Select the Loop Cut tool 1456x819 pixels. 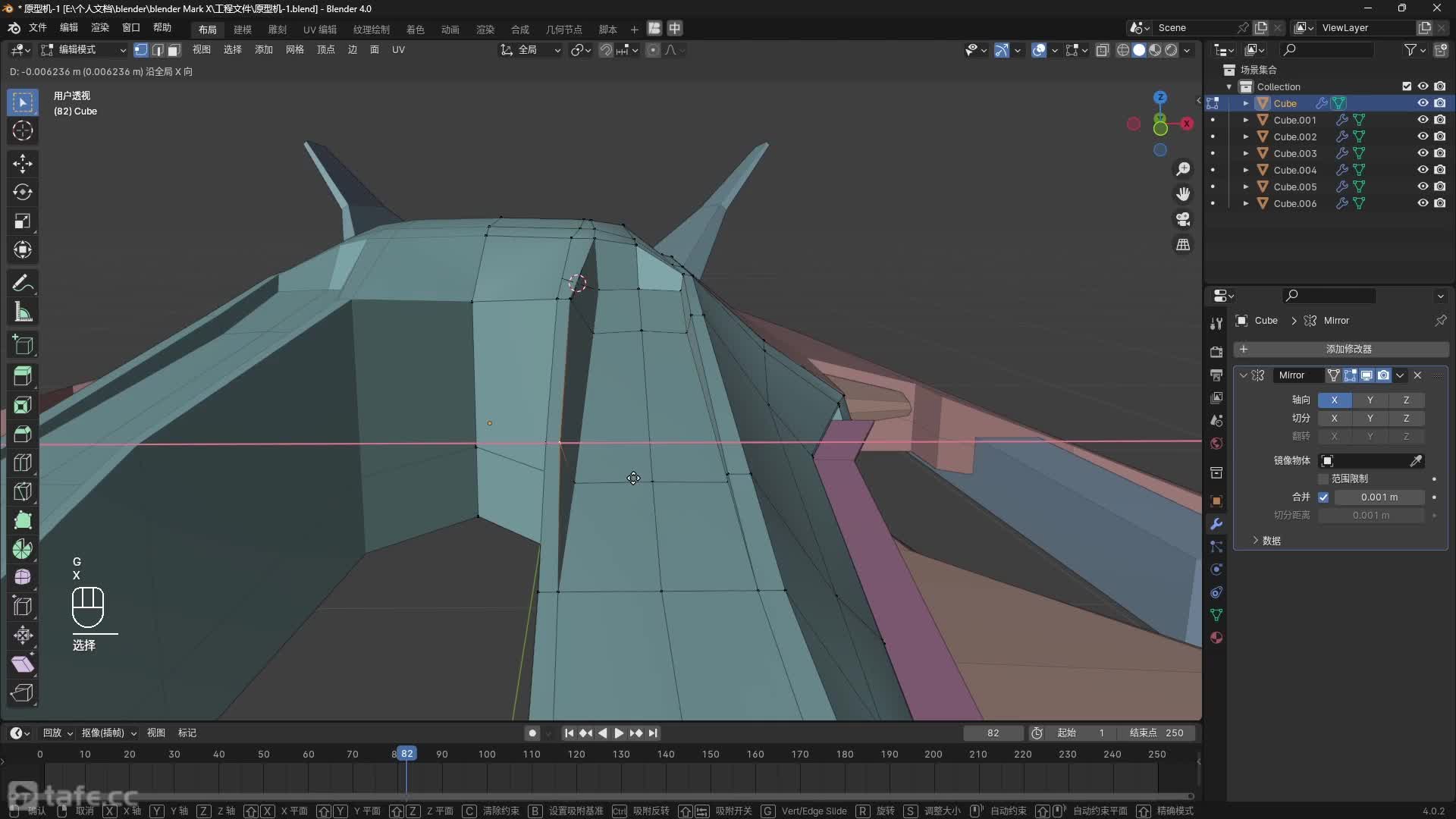click(23, 463)
